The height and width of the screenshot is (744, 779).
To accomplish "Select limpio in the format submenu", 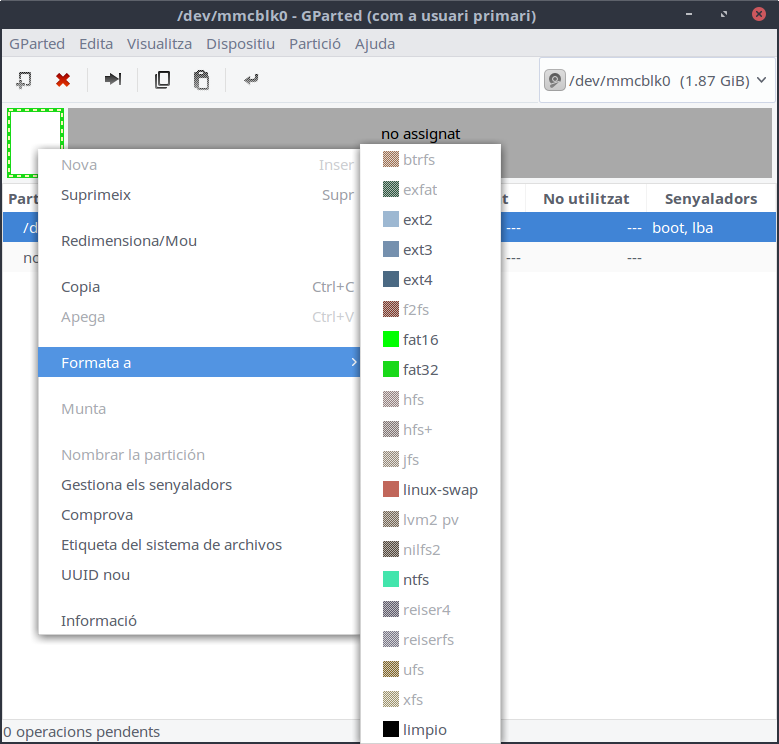I will [430, 730].
